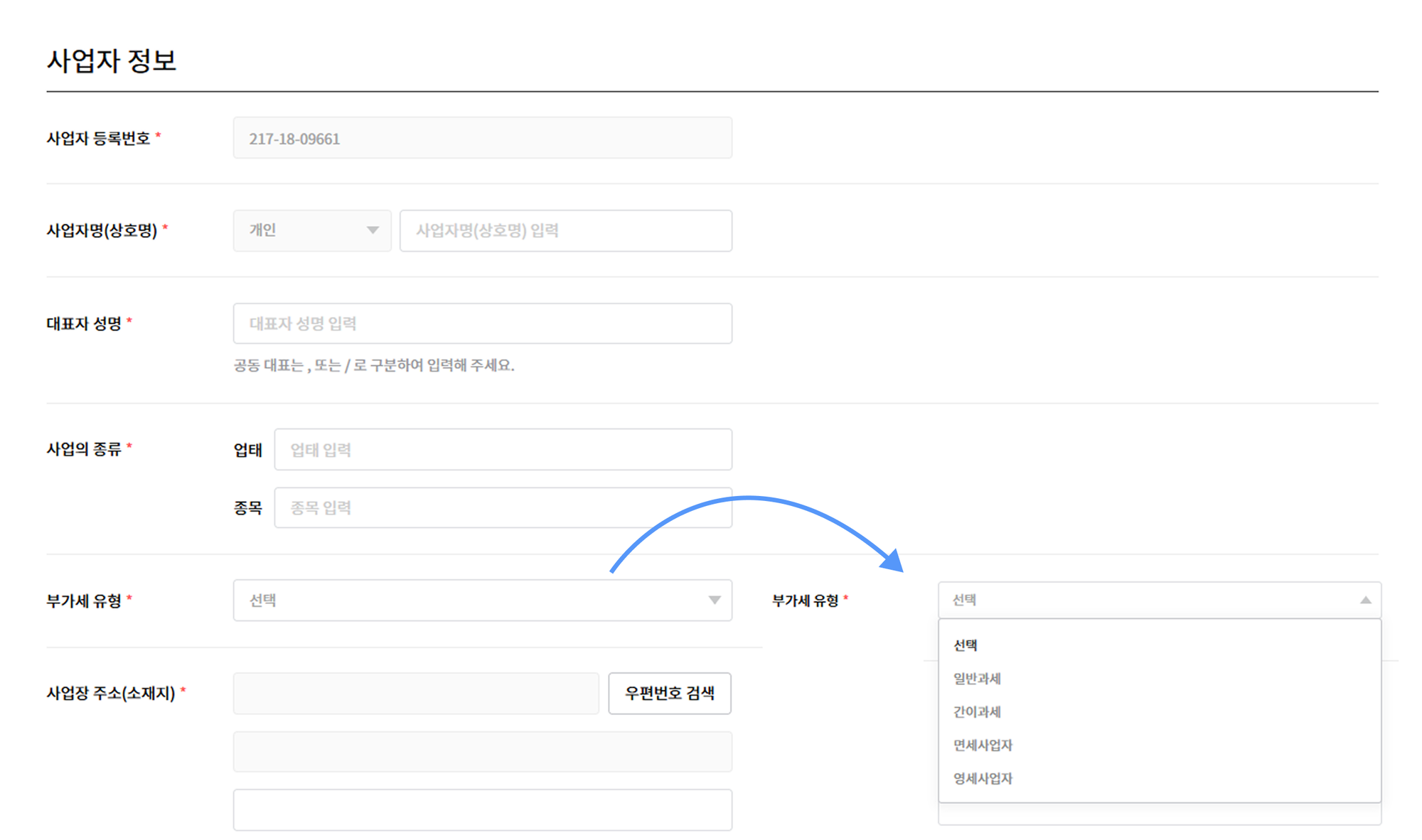Click the 대표자 성명 입력 field
The height and width of the screenshot is (840, 1422).
[482, 323]
